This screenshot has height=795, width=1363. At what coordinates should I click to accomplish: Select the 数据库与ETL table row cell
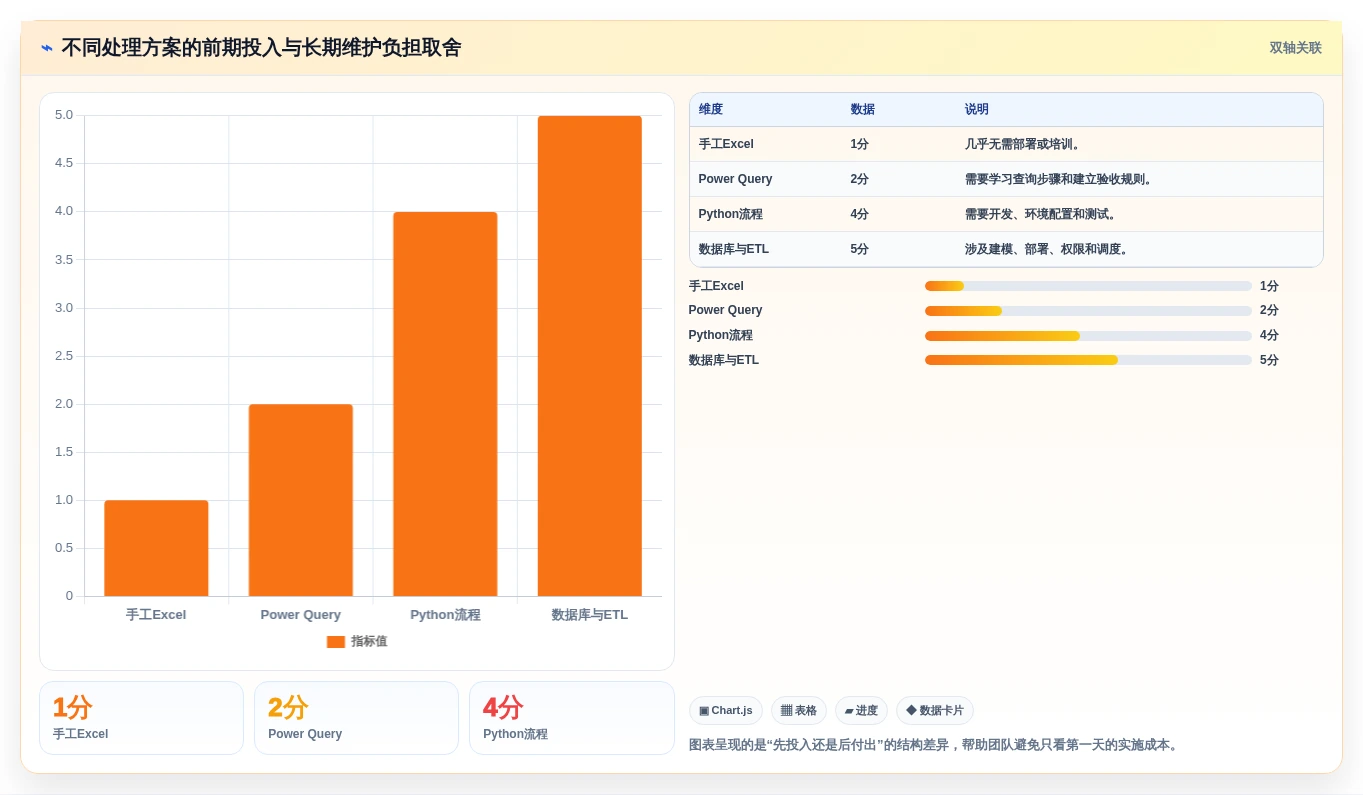click(766, 250)
